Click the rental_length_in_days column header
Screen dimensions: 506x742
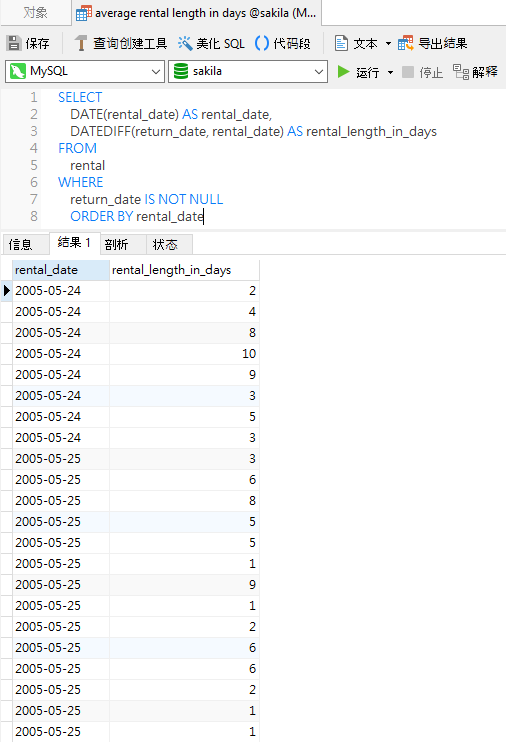click(x=185, y=270)
